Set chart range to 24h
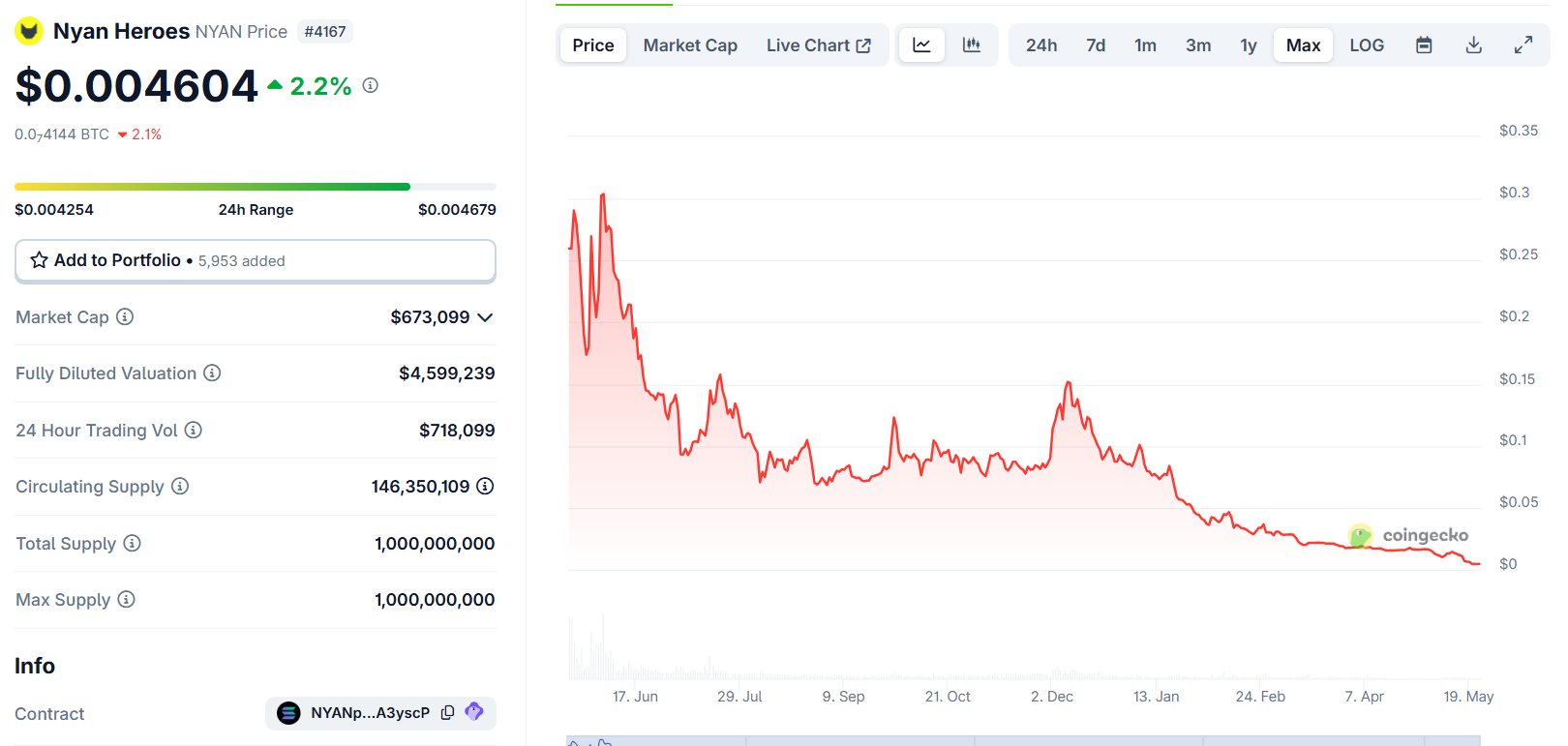This screenshot has width=1568, height=746. 1041,45
